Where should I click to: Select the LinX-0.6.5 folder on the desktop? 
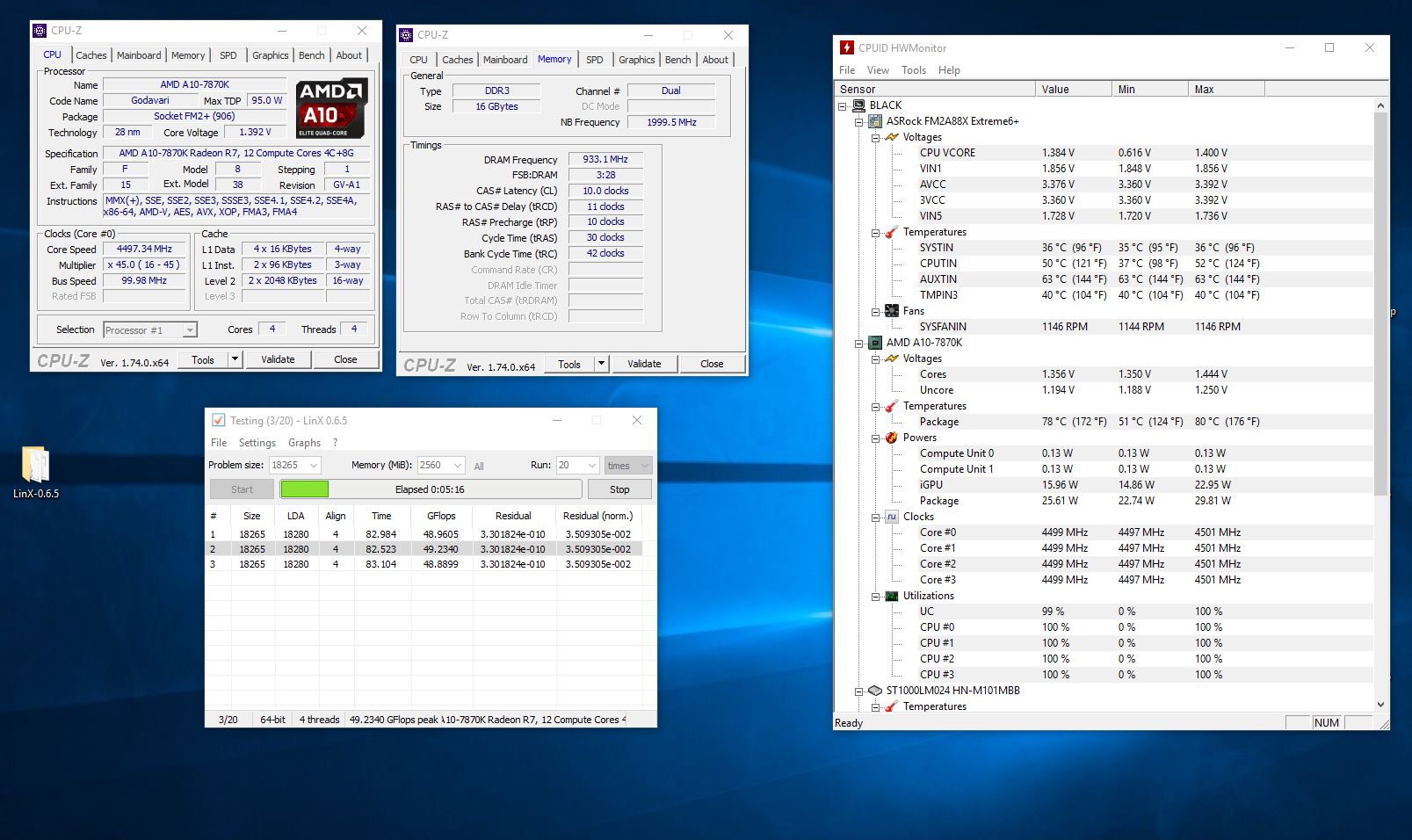coord(36,472)
